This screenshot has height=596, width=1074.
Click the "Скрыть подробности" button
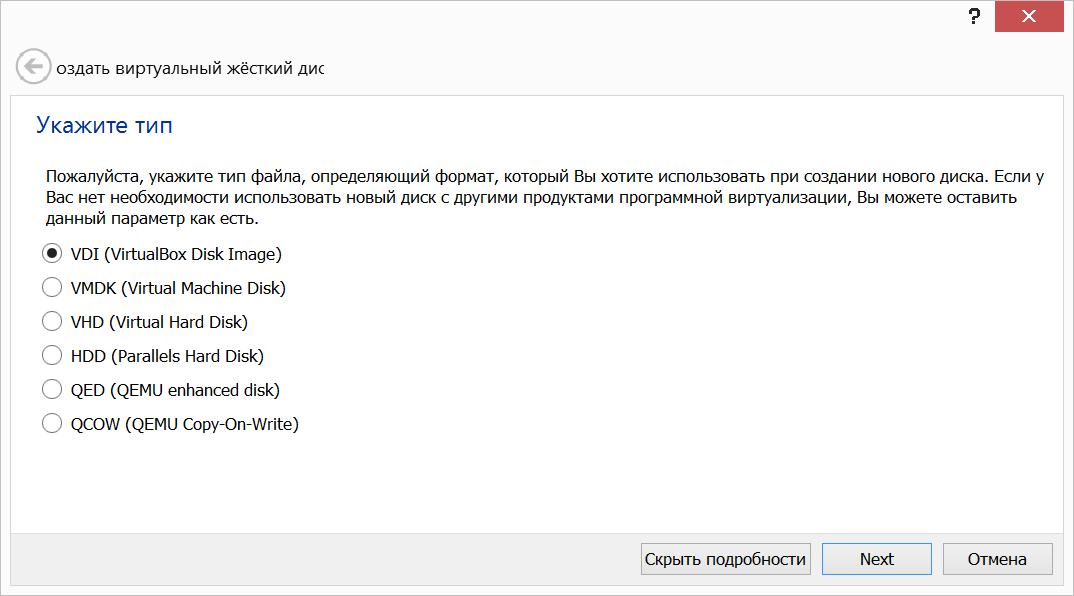pos(725,559)
